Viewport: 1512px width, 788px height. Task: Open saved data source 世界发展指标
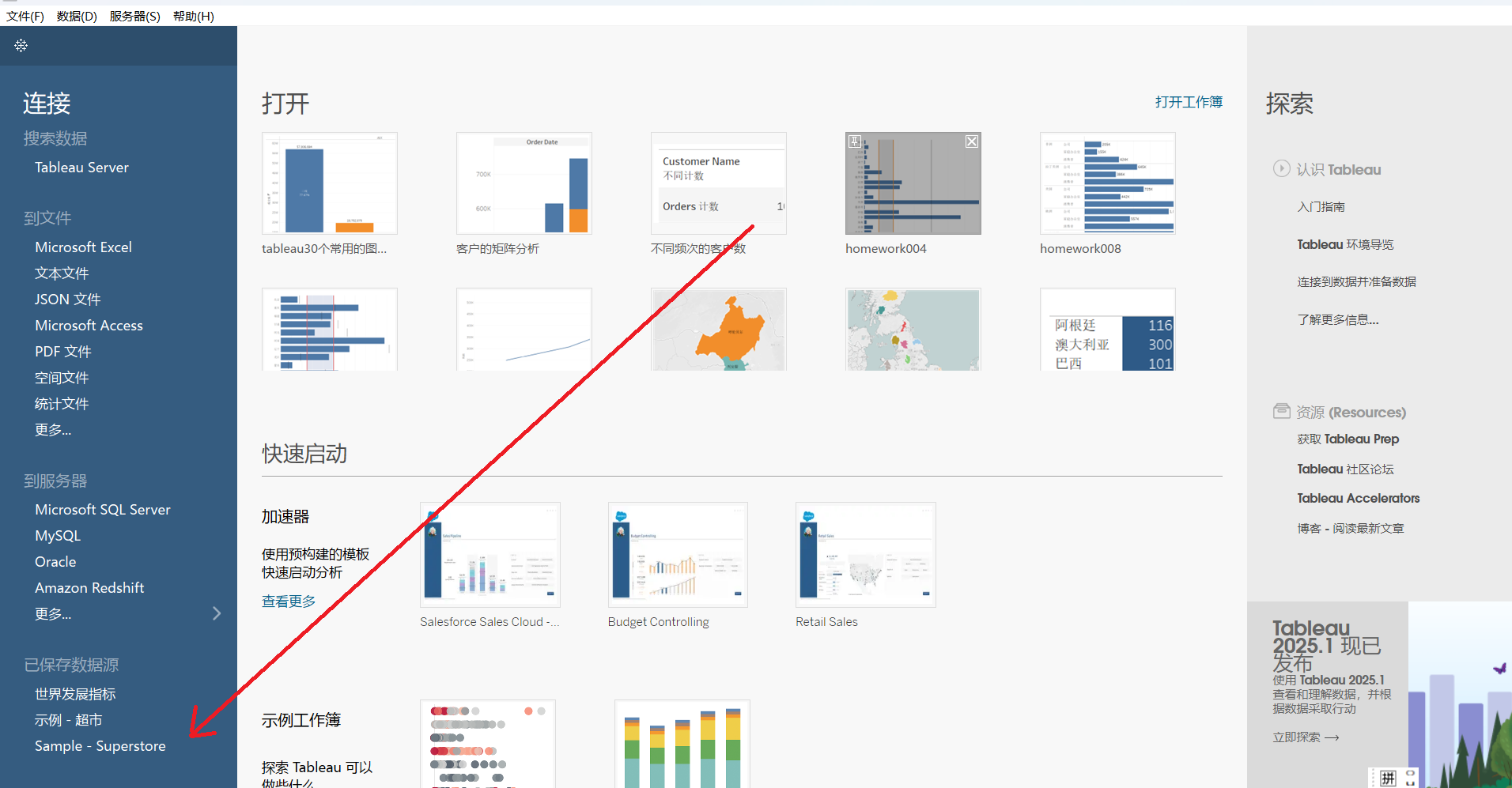click(x=75, y=694)
